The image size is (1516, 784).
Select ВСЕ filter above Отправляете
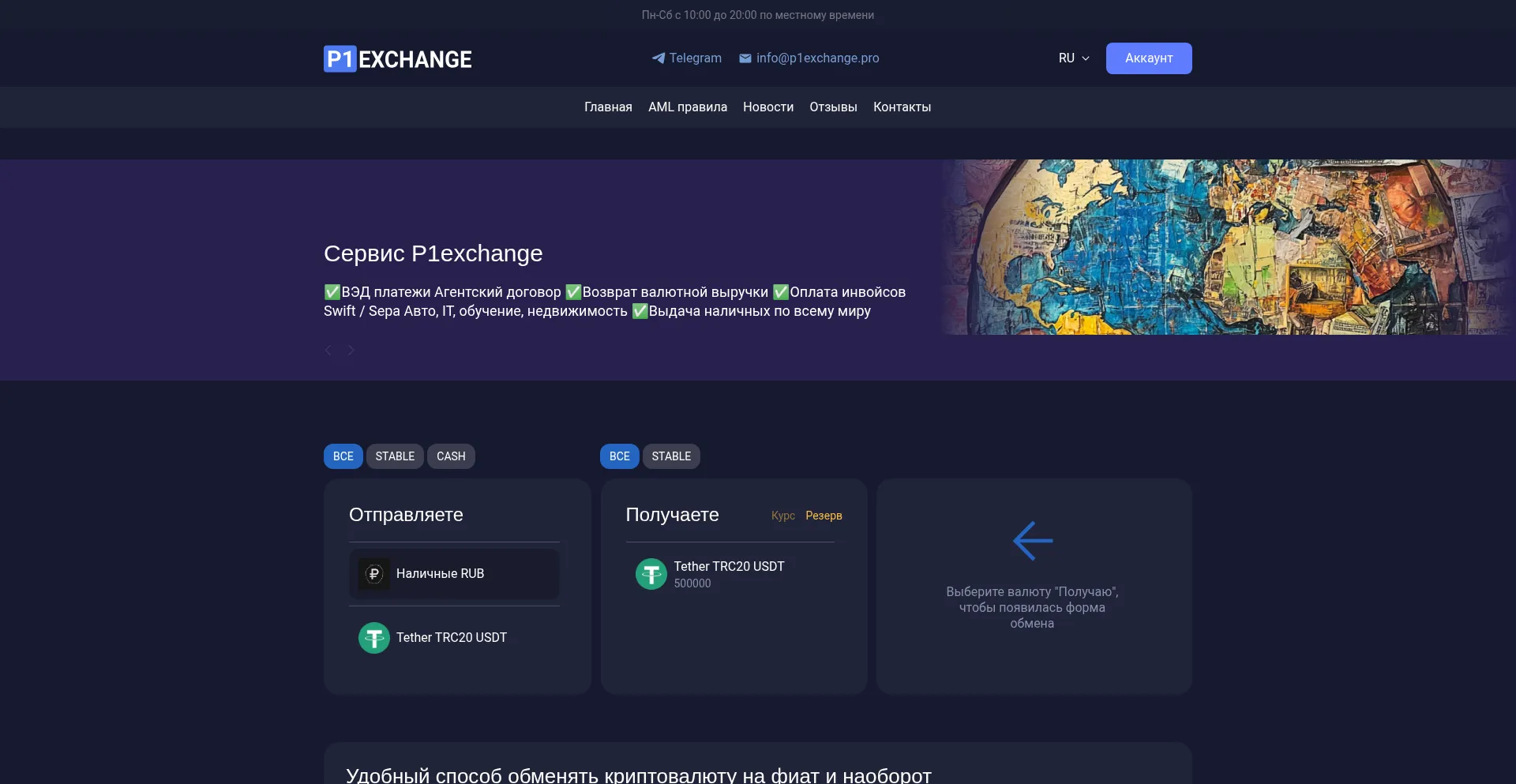pos(343,456)
